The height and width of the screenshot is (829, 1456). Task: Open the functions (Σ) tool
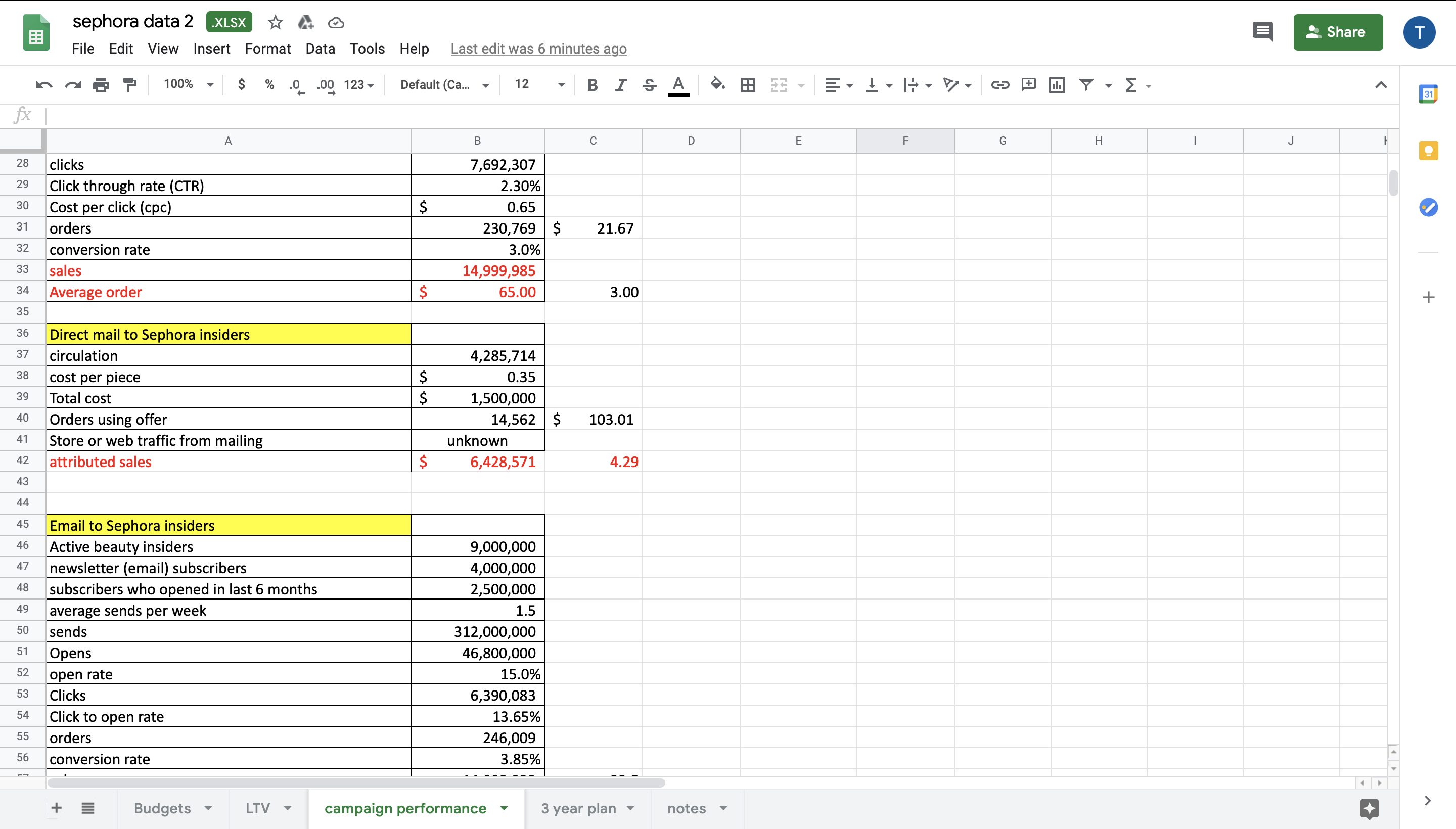[1130, 84]
